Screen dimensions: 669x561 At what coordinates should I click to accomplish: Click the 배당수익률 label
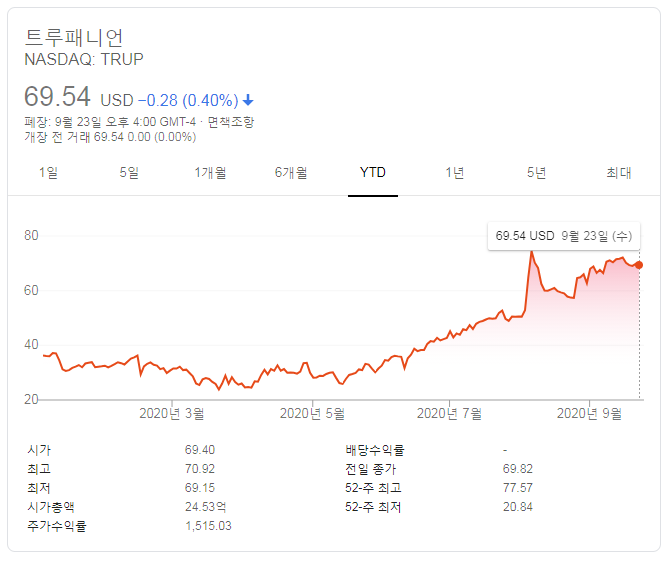pyautogui.click(x=375, y=450)
